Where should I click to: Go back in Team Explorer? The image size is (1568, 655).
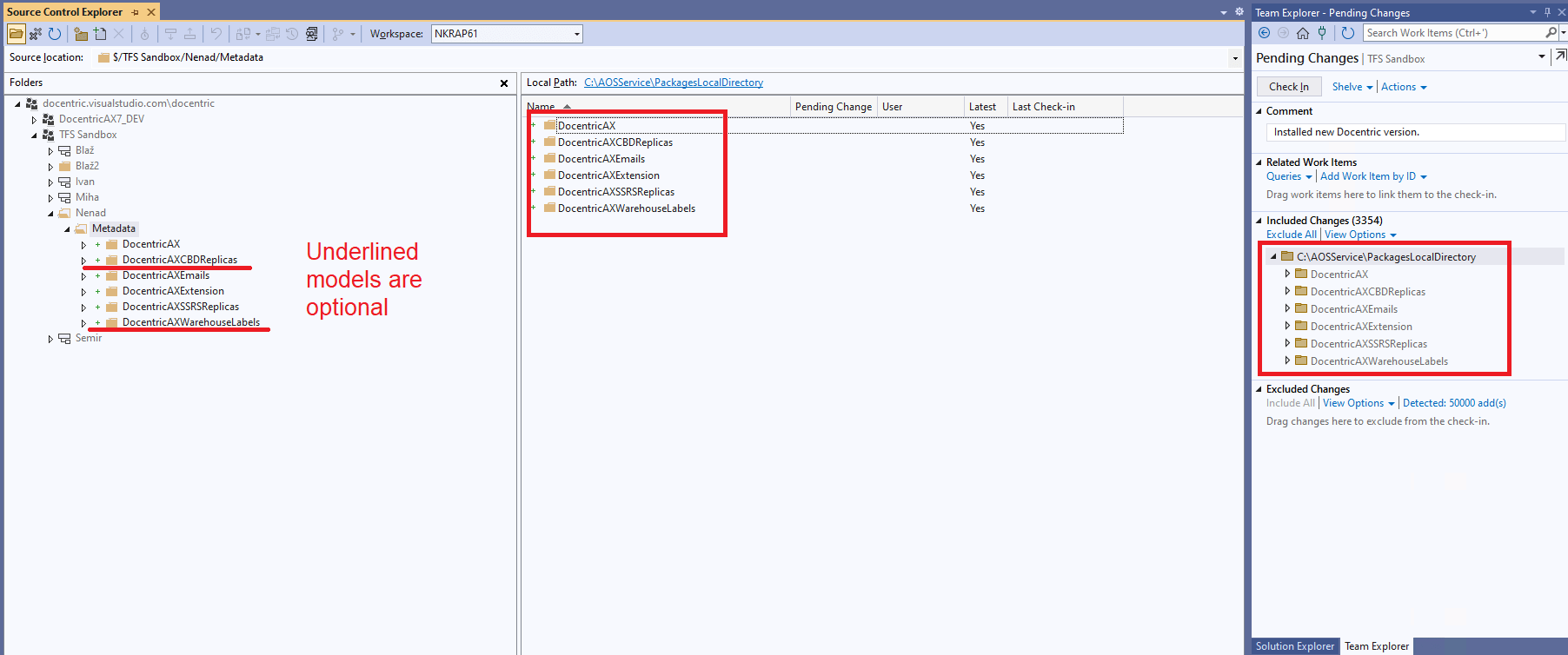1264,33
